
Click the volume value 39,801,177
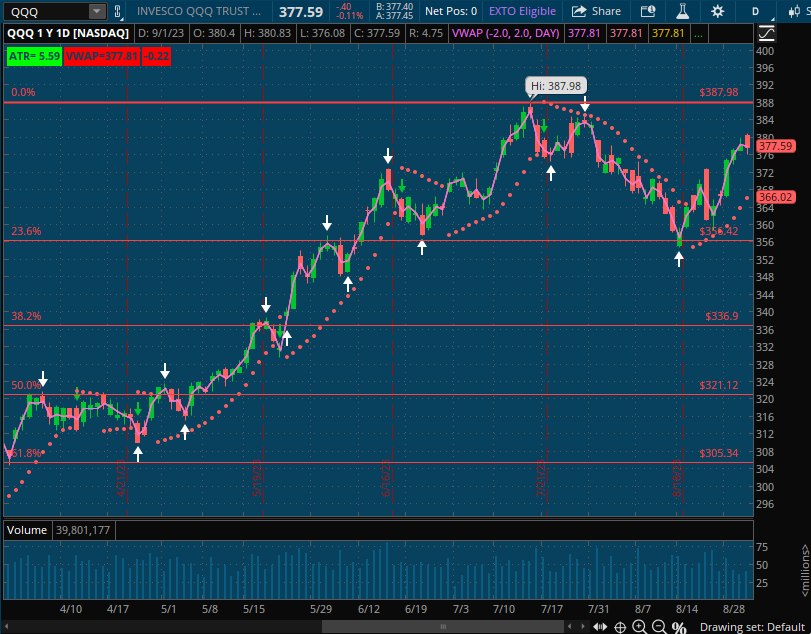click(x=83, y=530)
